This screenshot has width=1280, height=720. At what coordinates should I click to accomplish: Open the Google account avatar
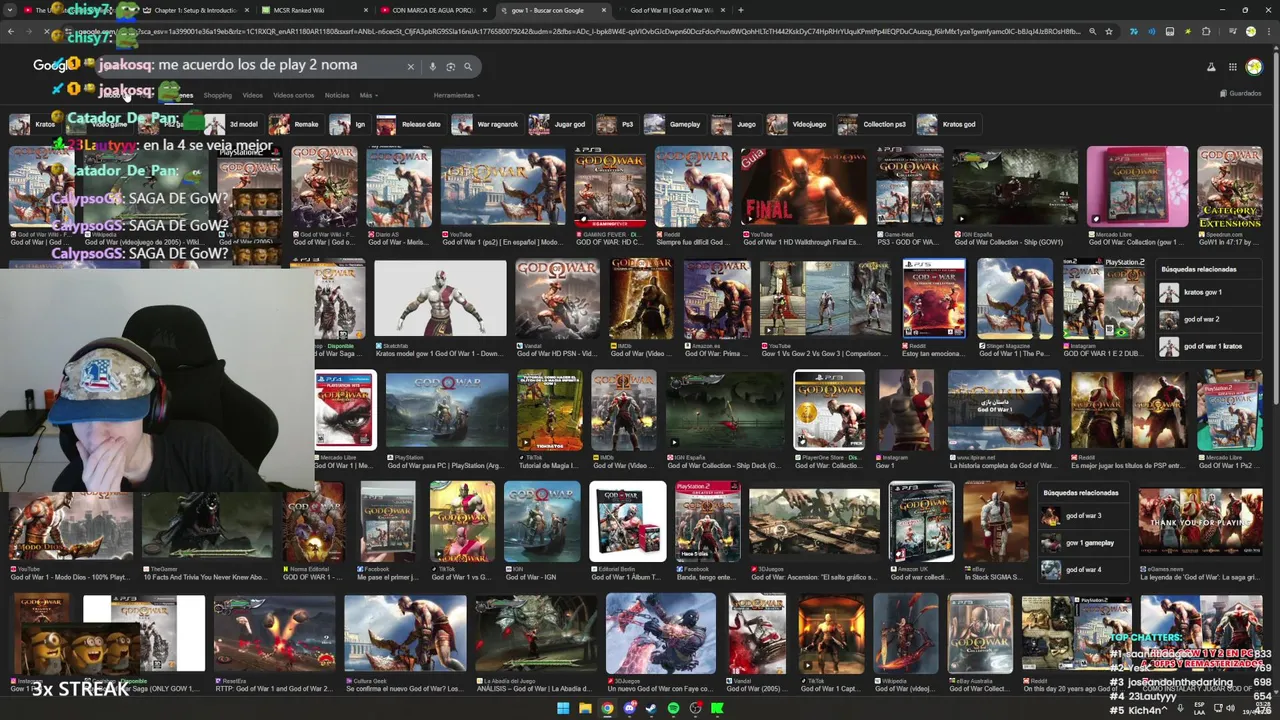pos(1254,67)
